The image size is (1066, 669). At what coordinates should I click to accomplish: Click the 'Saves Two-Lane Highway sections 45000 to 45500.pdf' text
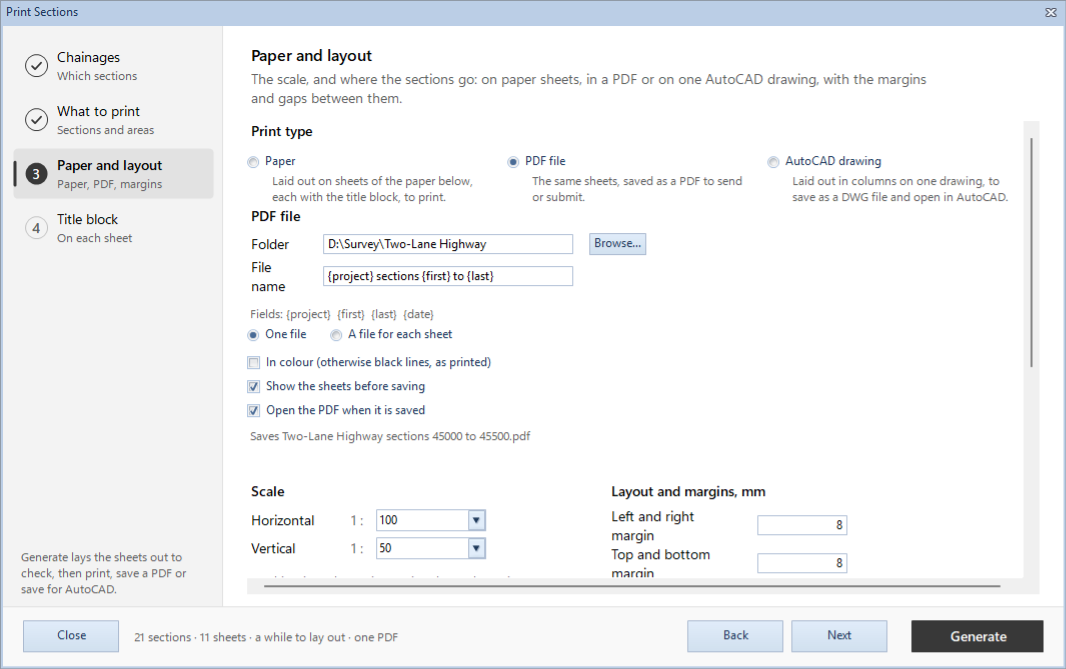[390, 436]
